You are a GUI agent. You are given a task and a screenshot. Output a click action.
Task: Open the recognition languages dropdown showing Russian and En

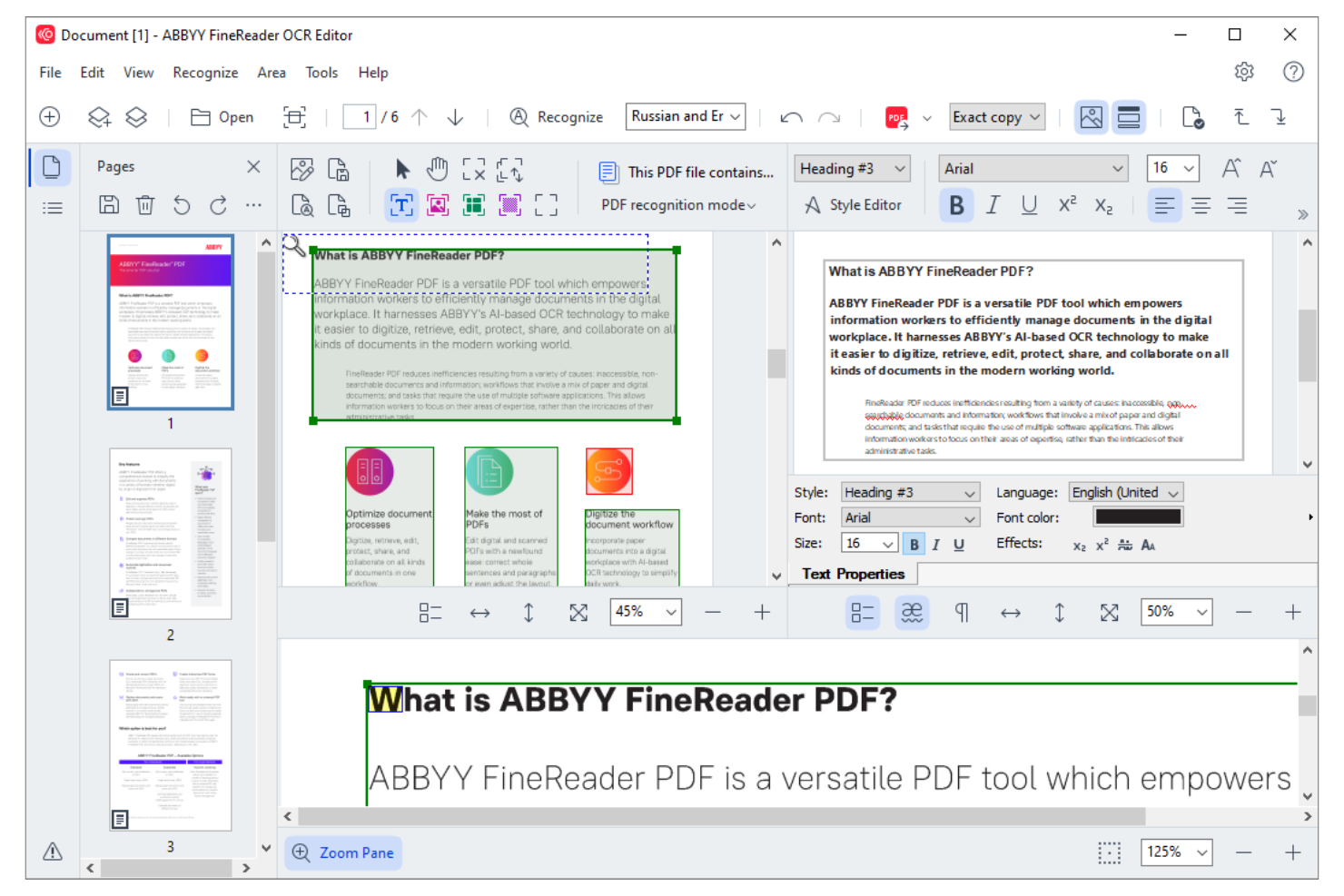(x=685, y=116)
